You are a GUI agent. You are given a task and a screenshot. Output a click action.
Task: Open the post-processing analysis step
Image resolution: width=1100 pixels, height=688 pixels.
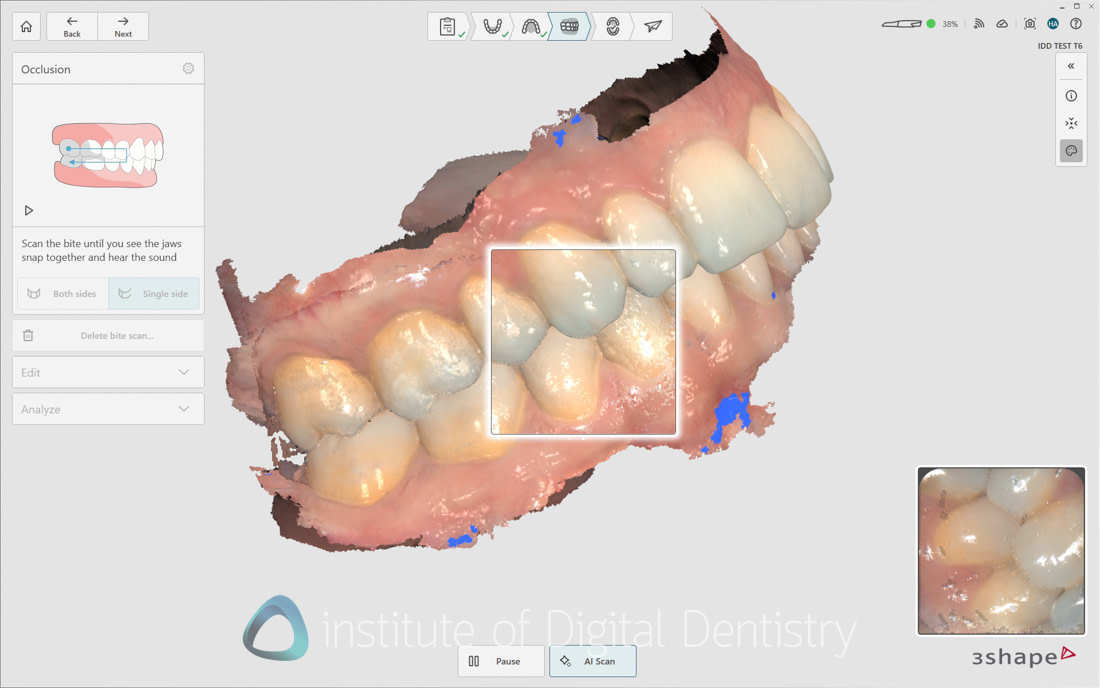point(611,26)
